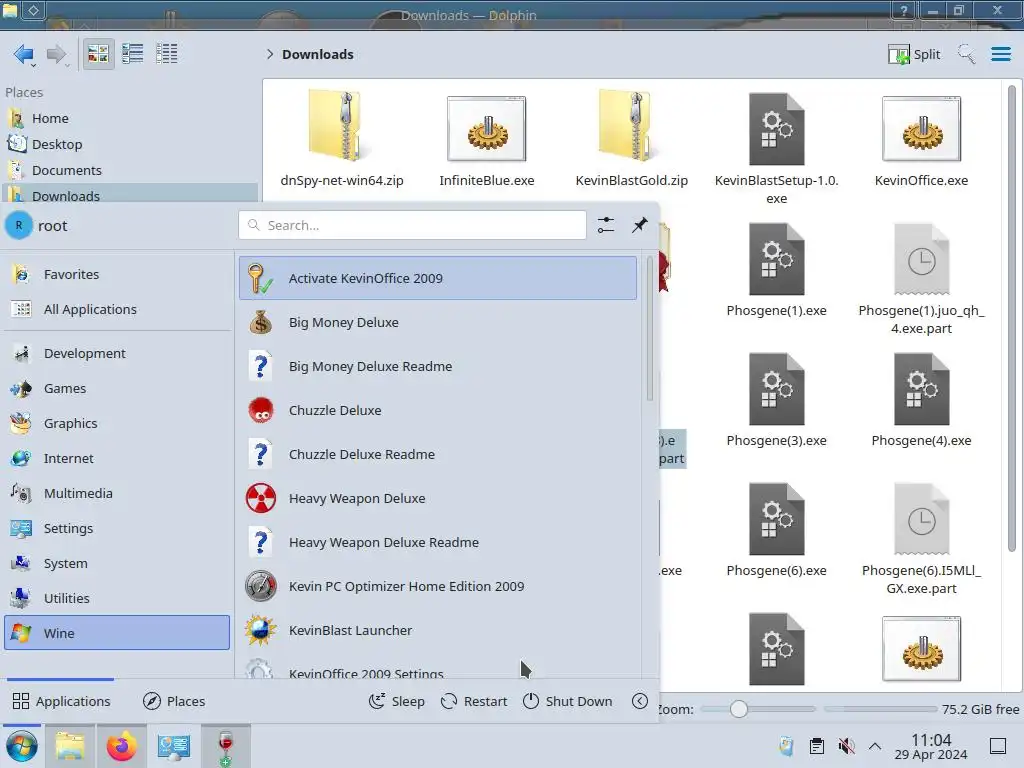Select Games category
The height and width of the screenshot is (768, 1024).
tap(117, 389)
